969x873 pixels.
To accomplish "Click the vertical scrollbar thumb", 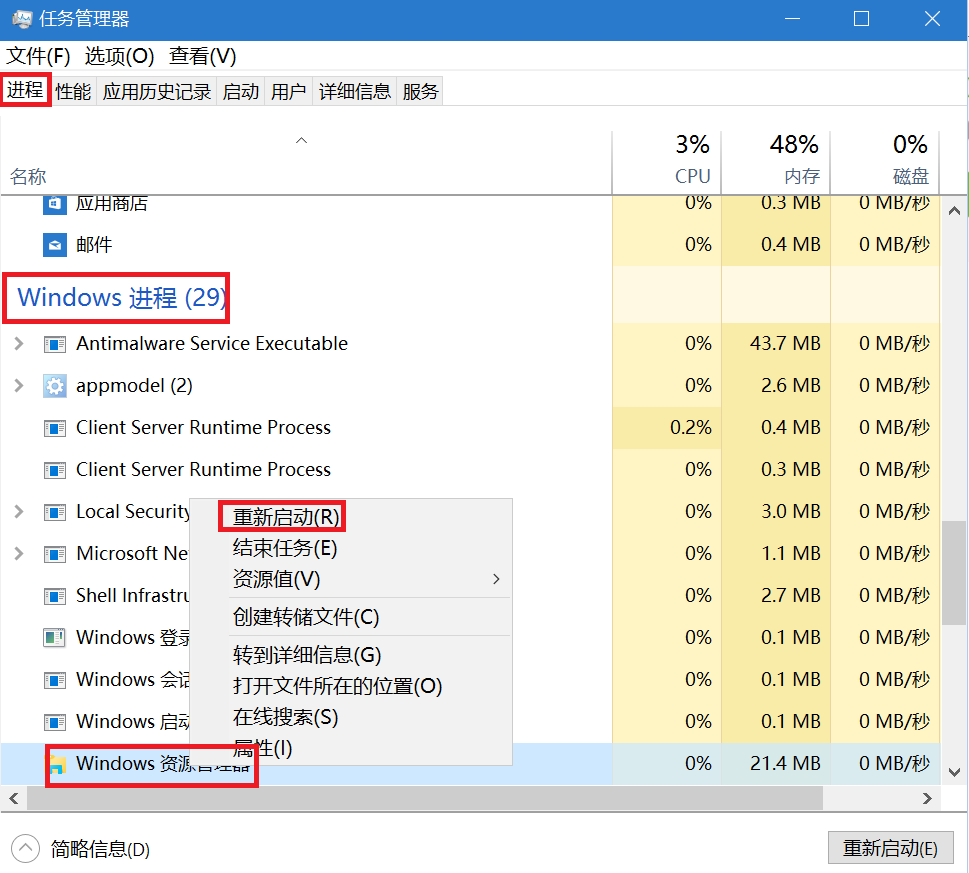I will point(954,573).
